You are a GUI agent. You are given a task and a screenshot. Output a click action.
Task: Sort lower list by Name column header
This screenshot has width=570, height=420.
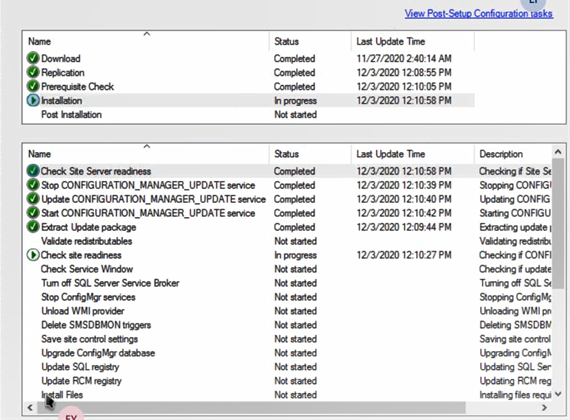pyautogui.click(x=146, y=154)
